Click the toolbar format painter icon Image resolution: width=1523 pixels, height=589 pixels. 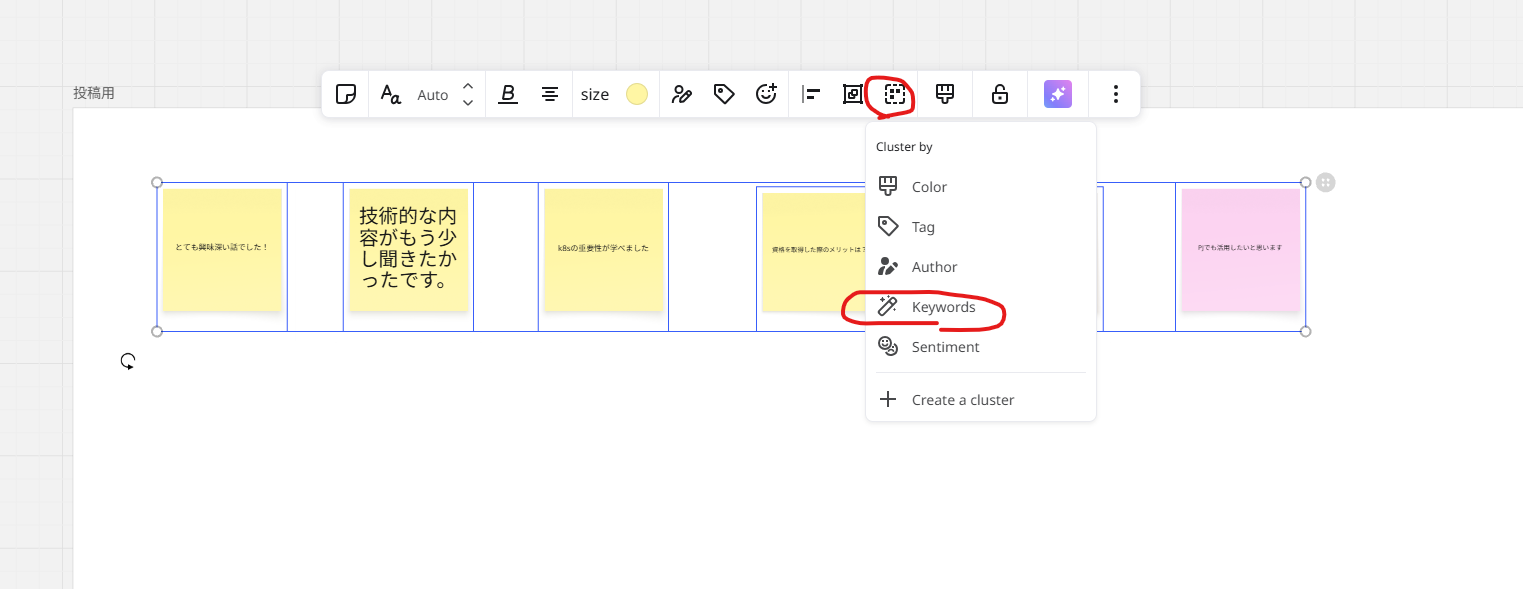945,94
